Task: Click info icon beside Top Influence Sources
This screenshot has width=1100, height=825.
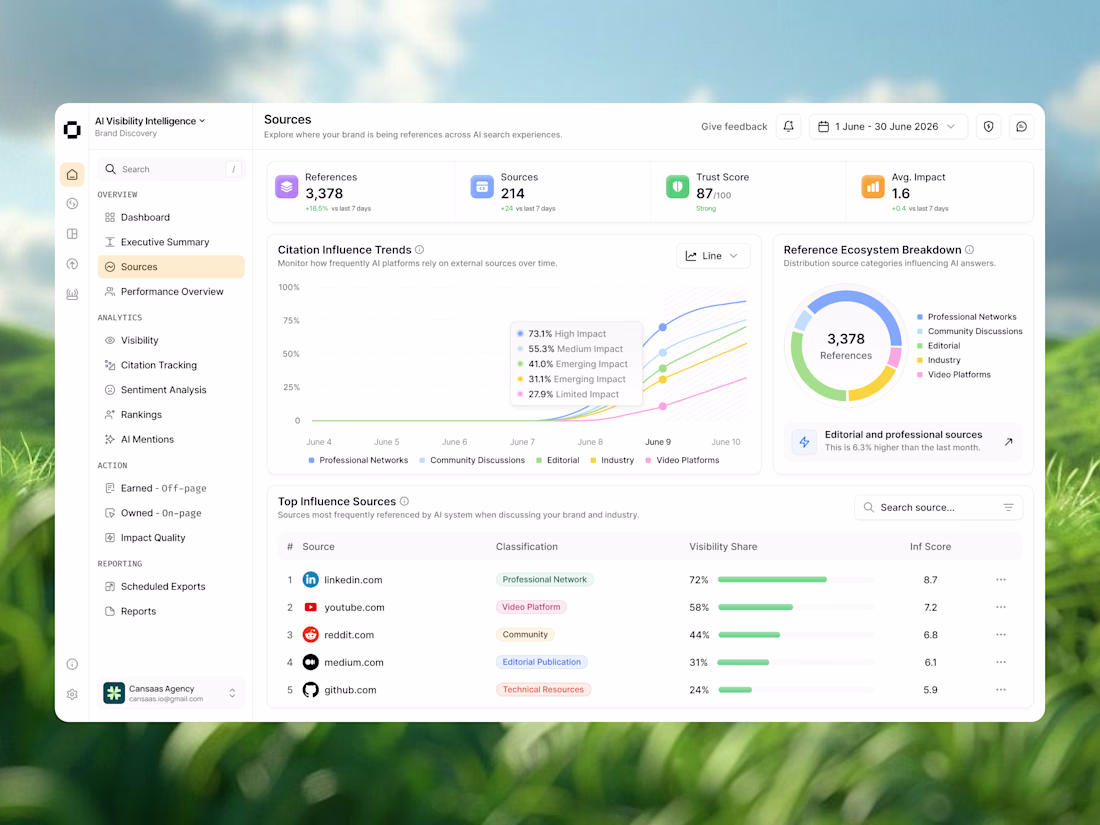Action: [x=404, y=501]
